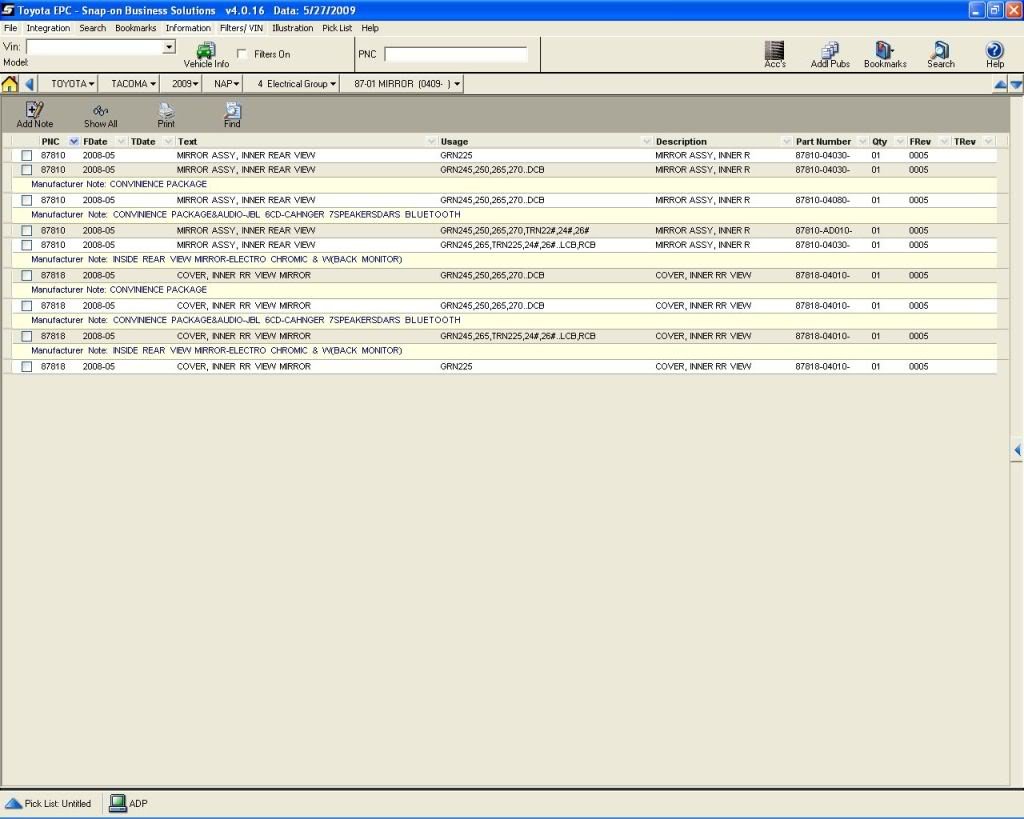This screenshot has width=1024, height=819.
Task: Open the Help toolbar icon
Action: [x=995, y=55]
